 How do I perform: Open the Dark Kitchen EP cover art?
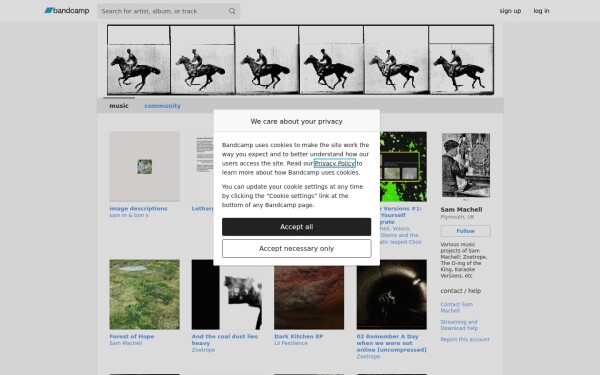tap(309, 297)
